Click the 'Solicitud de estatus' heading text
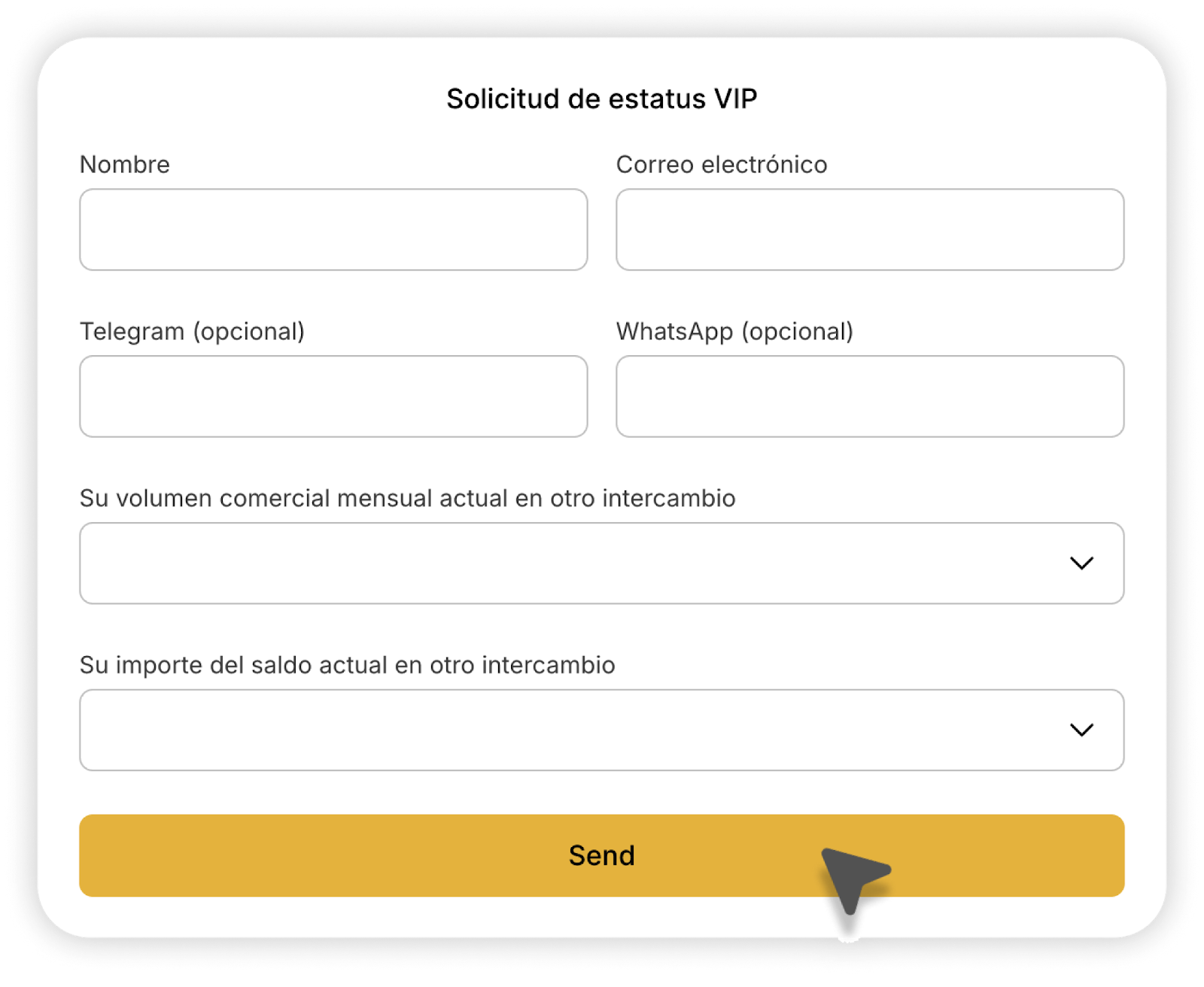The image size is (1204, 987). point(576,99)
